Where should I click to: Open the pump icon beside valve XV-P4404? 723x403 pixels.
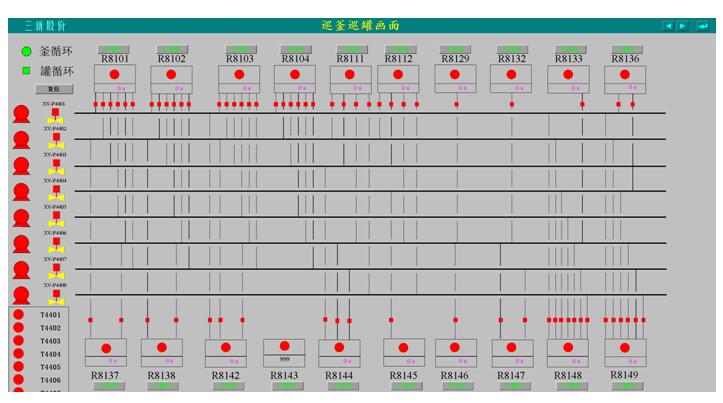[x=21, y=192]
